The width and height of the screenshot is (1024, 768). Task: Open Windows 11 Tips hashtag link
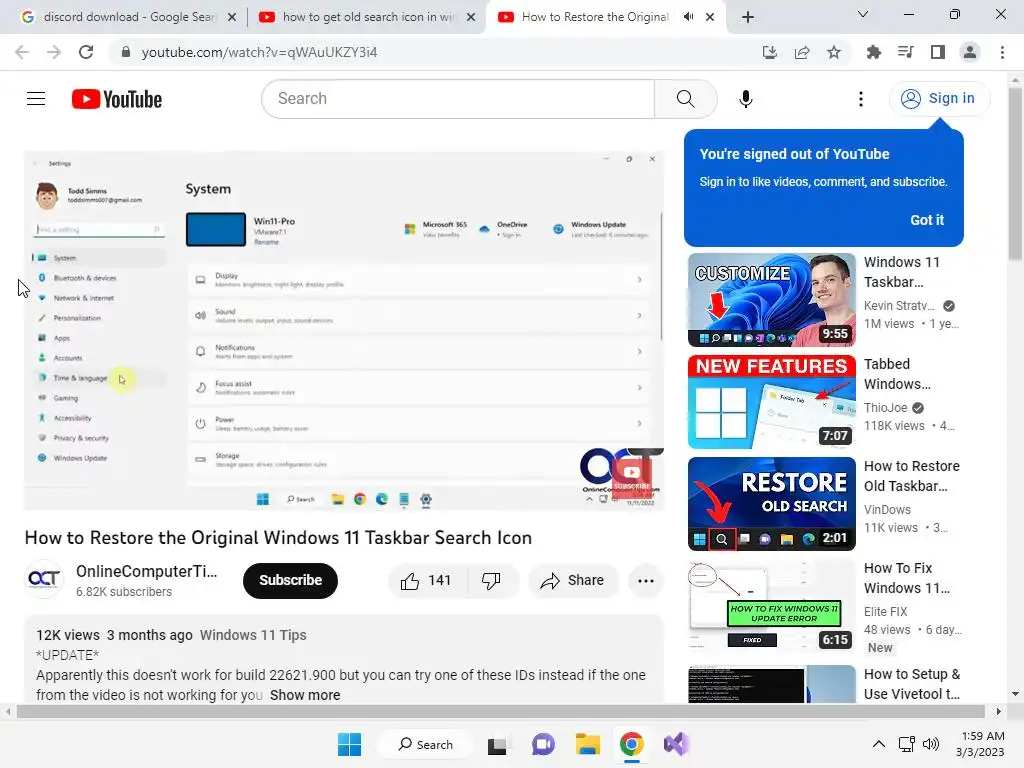click(253, 635)
